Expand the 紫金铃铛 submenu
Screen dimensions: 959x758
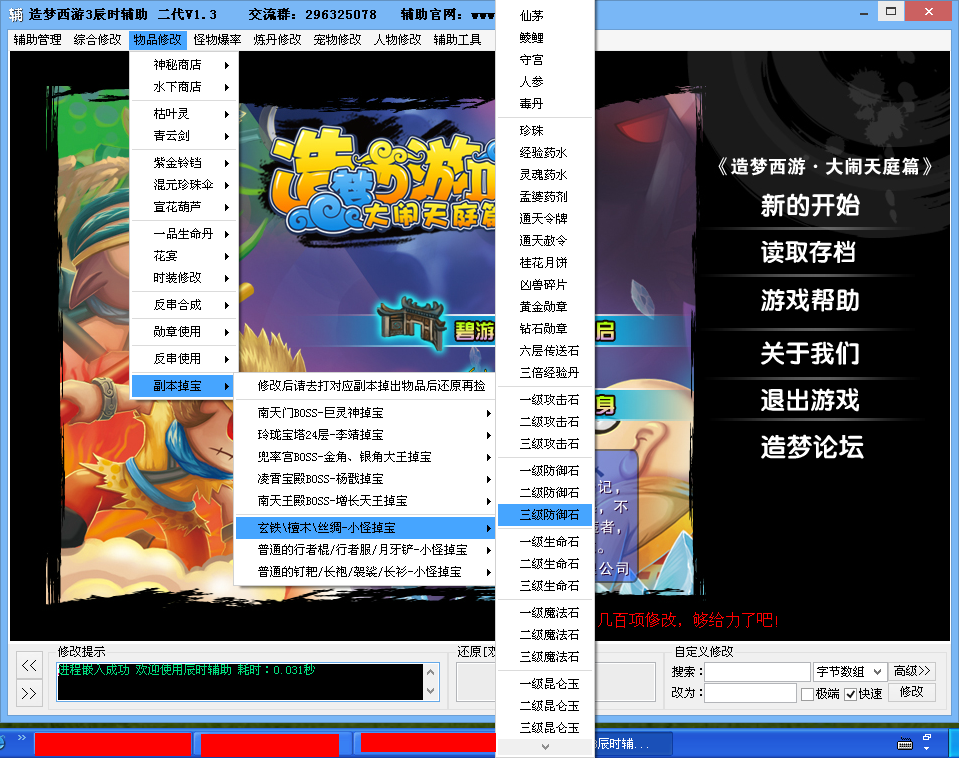pos(184,163)
